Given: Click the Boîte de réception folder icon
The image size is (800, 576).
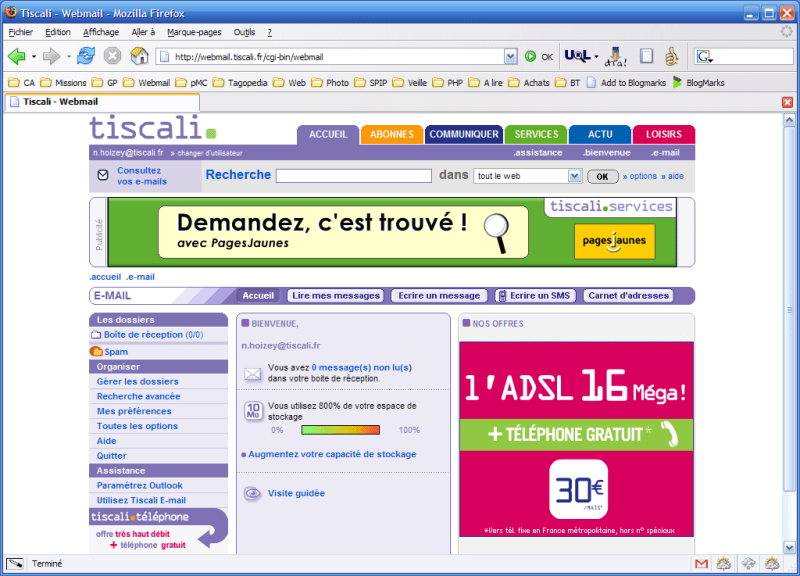Looking at the screenshot, I should point(96,335).
